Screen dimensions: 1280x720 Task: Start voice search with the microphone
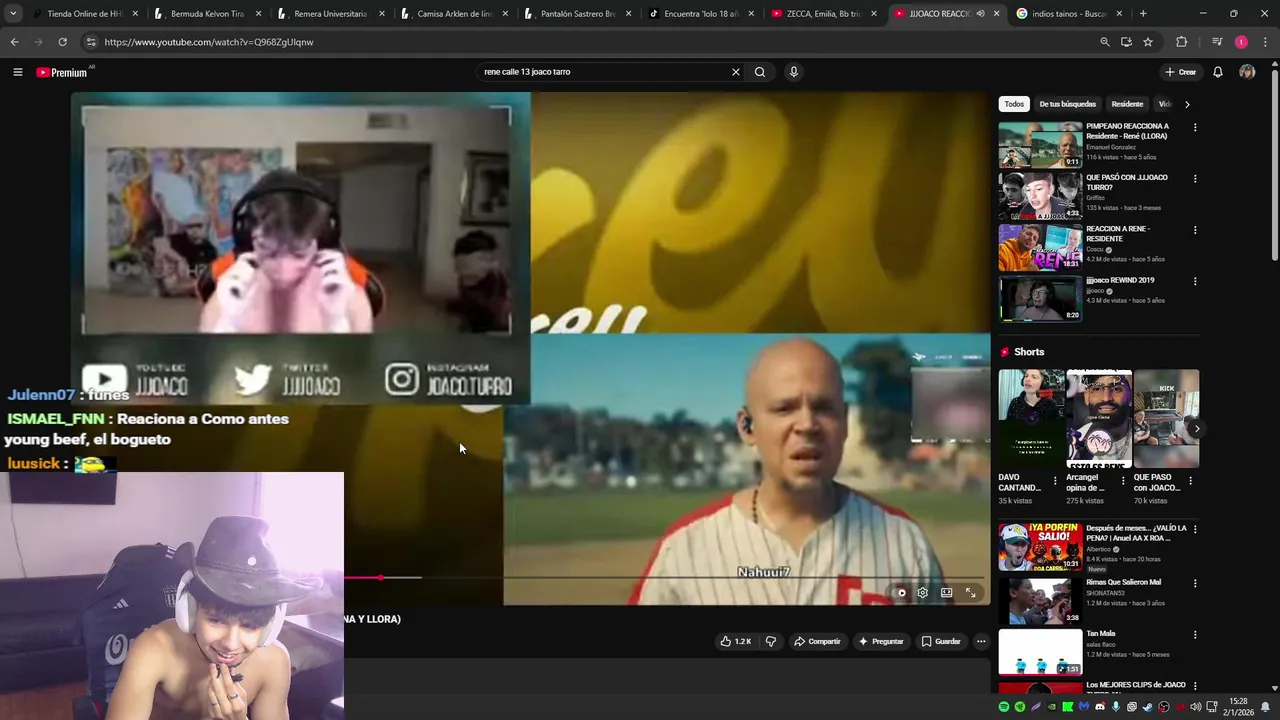click(794, 72)
